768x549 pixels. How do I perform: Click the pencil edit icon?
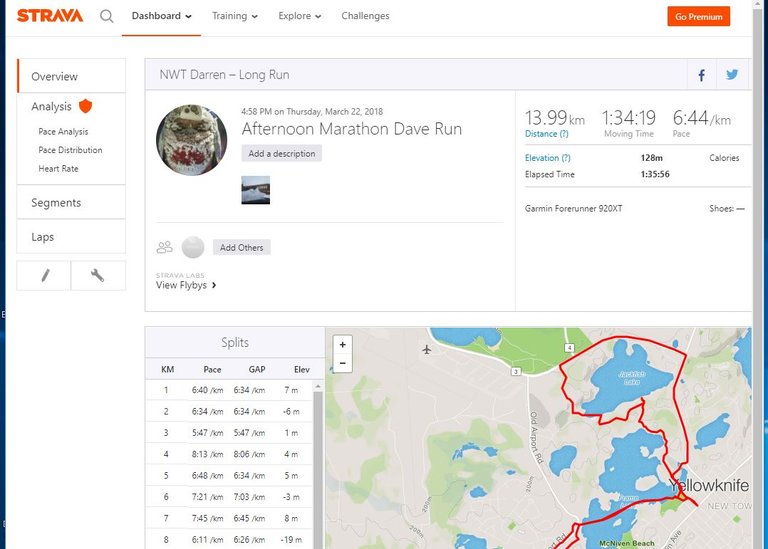tap(45, 276)
